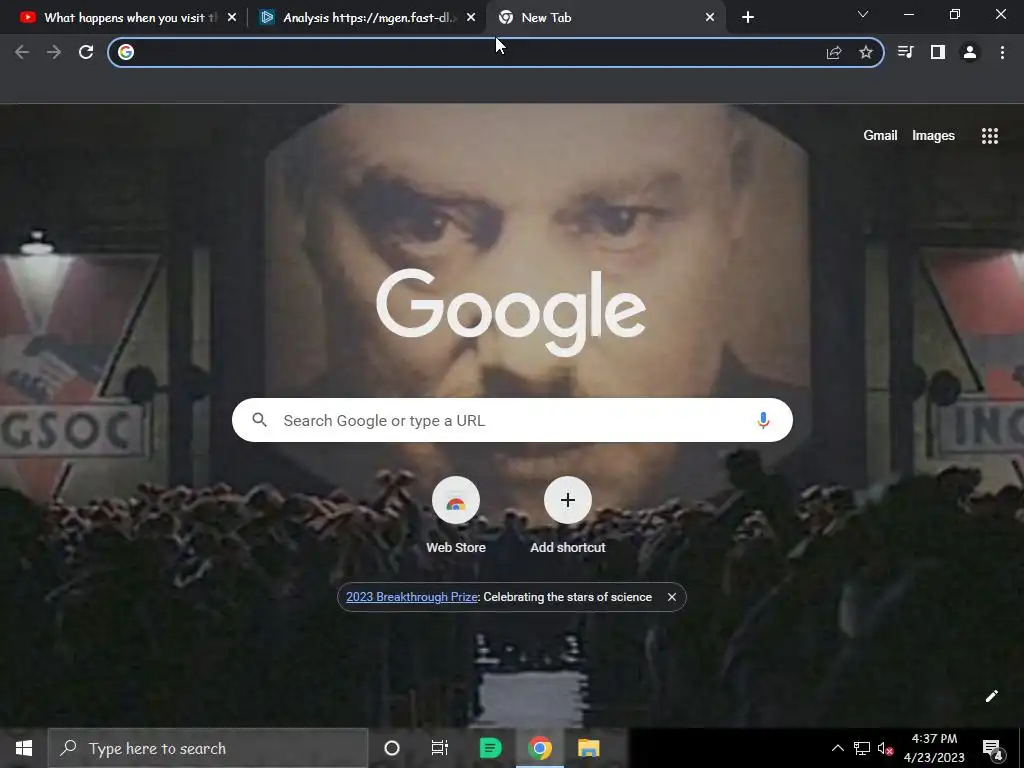Open the Google apps grid
This screenshot has width=1024, height=768.
990,136
